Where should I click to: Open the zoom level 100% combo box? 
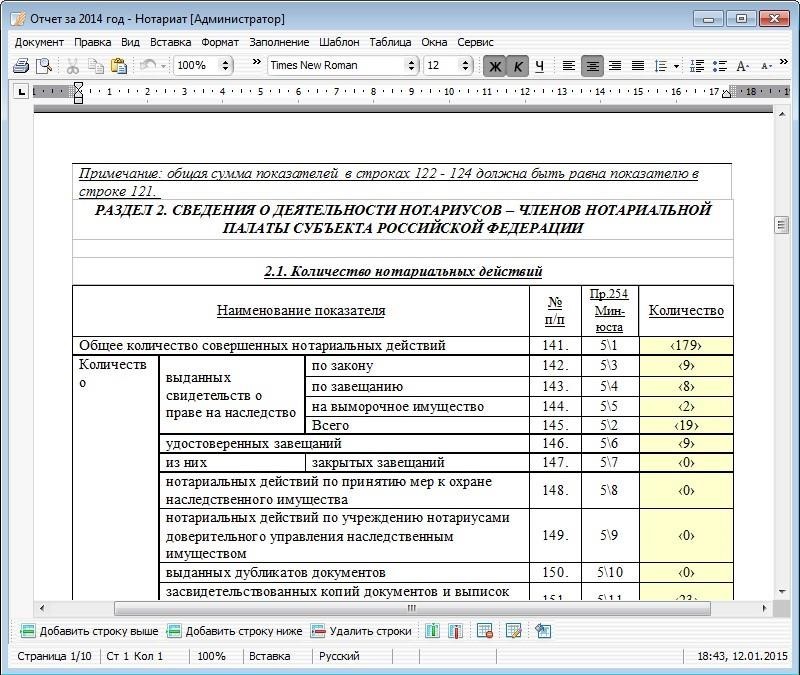[x=203, y=65]
